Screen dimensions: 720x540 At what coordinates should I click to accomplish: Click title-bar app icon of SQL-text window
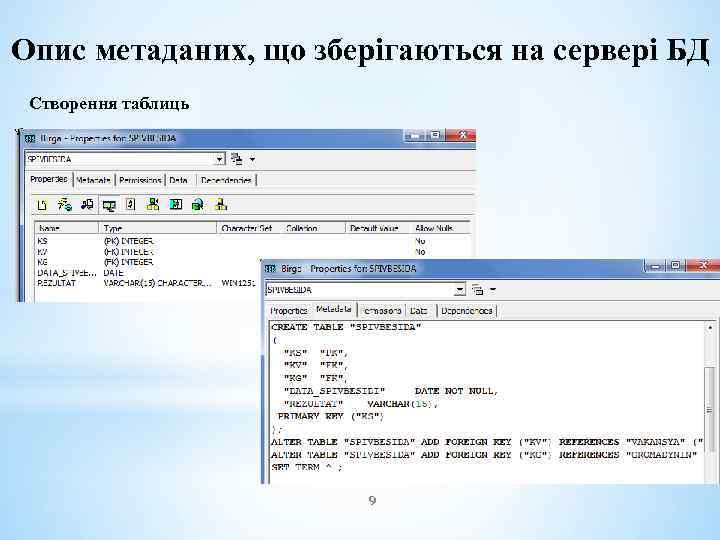(x=271, y=269)
